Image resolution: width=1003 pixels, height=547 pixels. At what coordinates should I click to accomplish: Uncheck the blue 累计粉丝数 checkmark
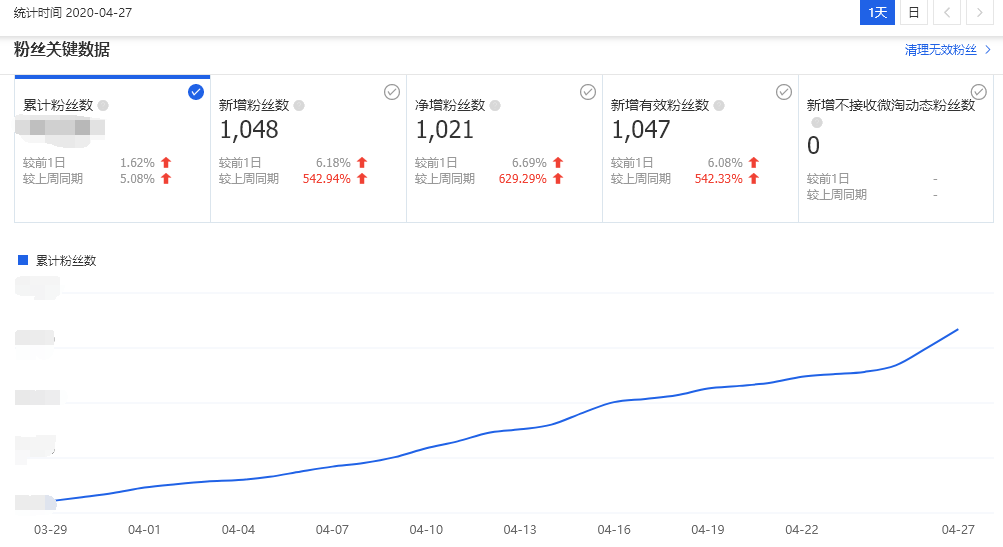point(196,92)
